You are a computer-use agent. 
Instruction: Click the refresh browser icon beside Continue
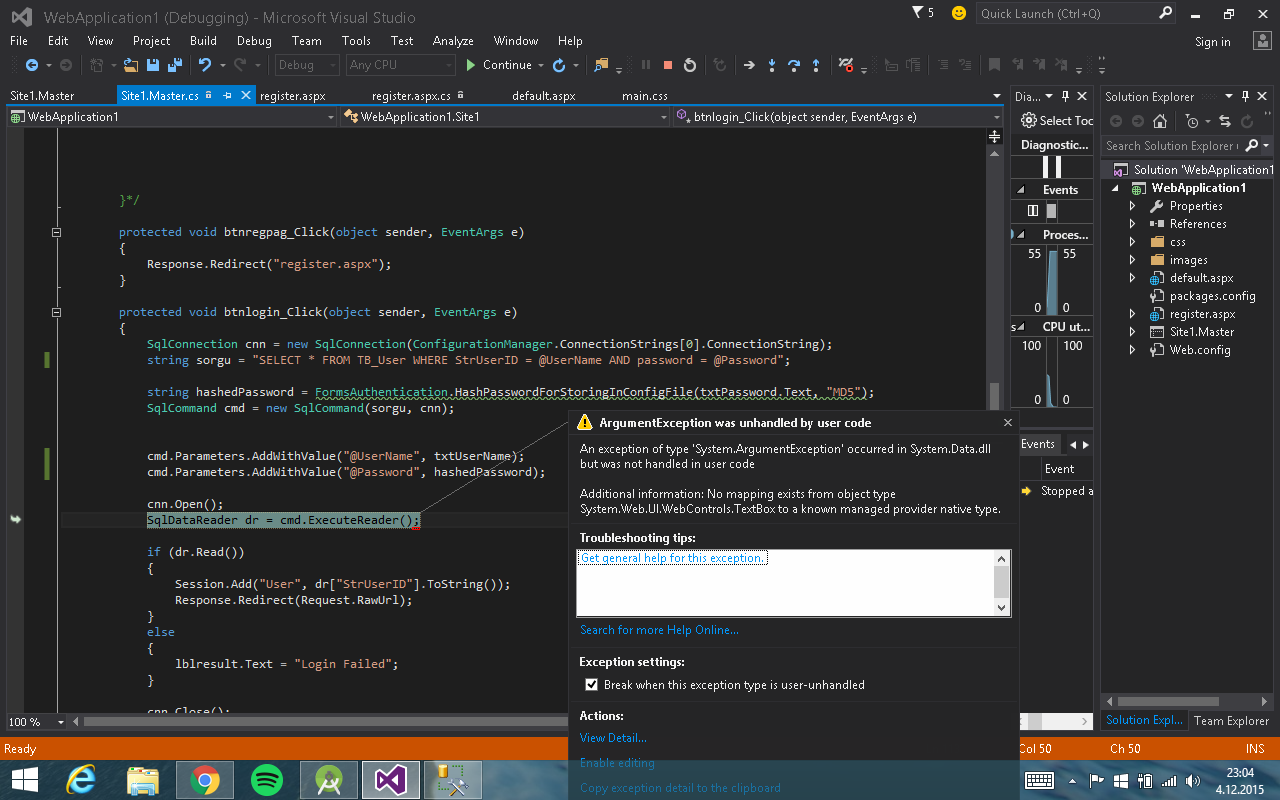[x=559, y=65]
